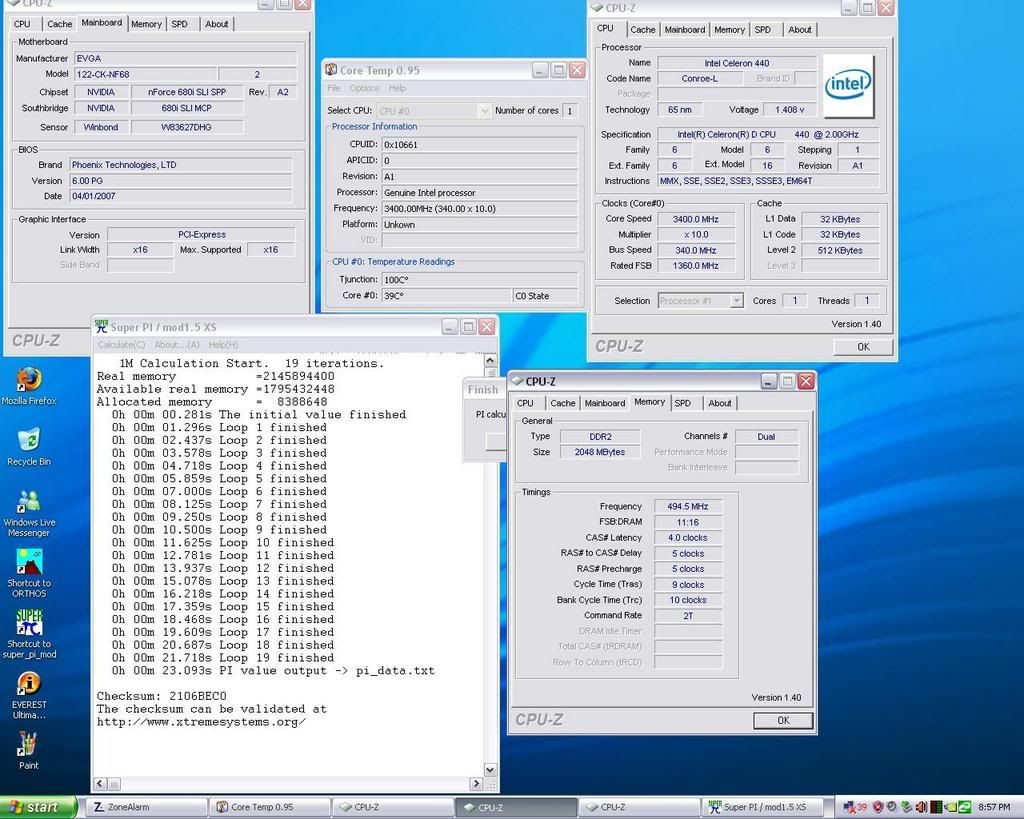Viewport: 1024px width, 819px height.
Task: Switch to CPU tab in DDR2 Memory CPU-Z window
Action: [525, 404]
